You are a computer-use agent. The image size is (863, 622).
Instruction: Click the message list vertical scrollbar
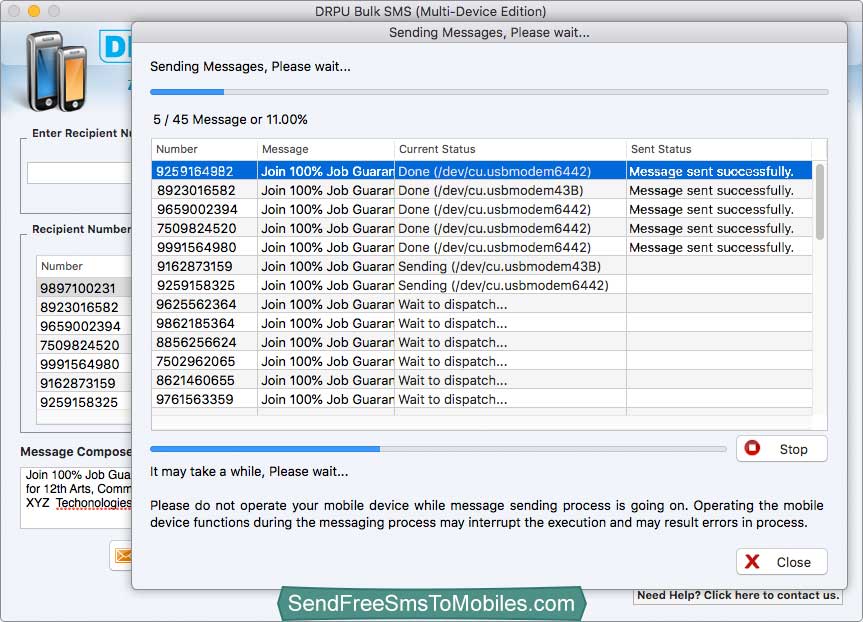click(x=820, y=201)
